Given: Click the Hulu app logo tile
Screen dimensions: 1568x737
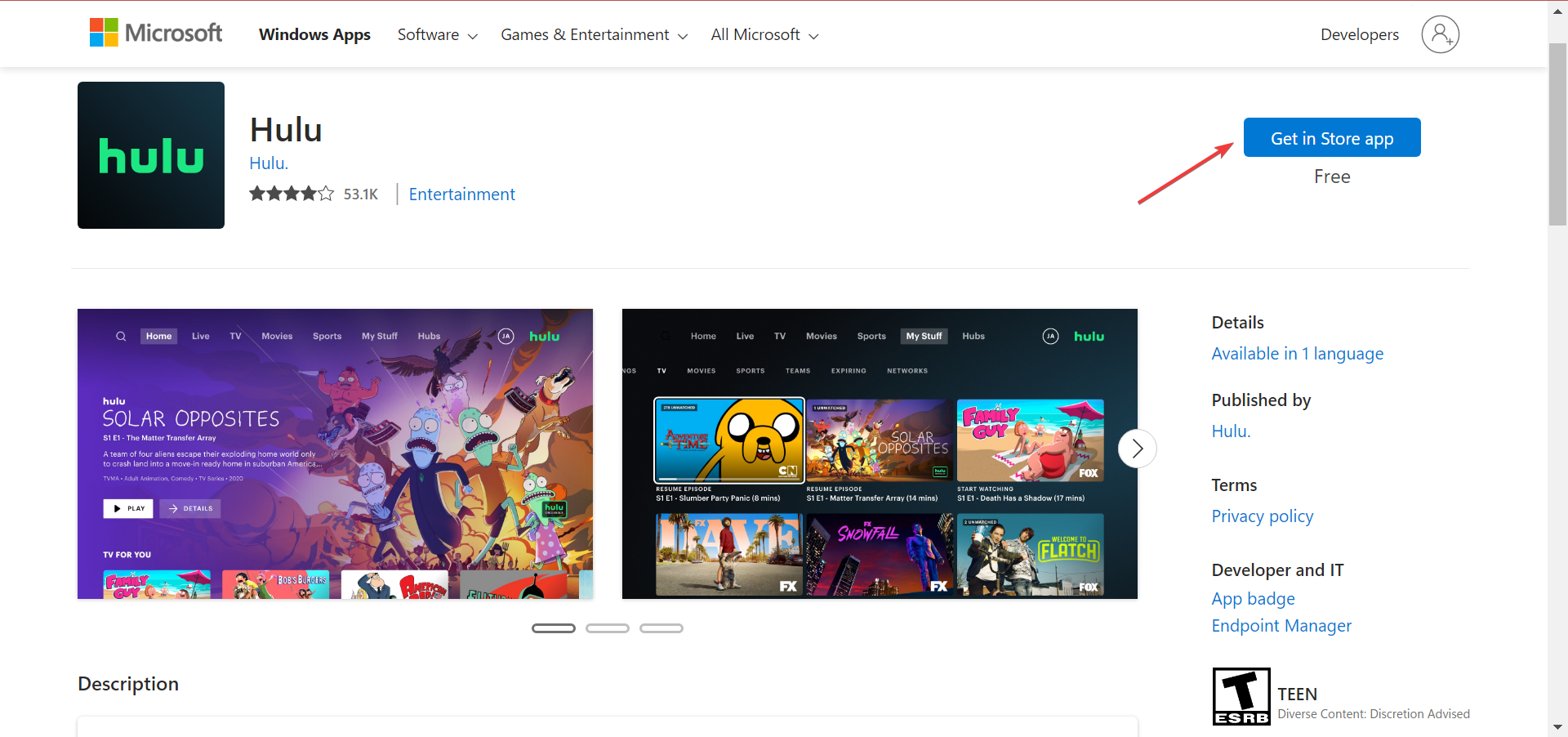Looking at the screenshot, I should 151,155.
